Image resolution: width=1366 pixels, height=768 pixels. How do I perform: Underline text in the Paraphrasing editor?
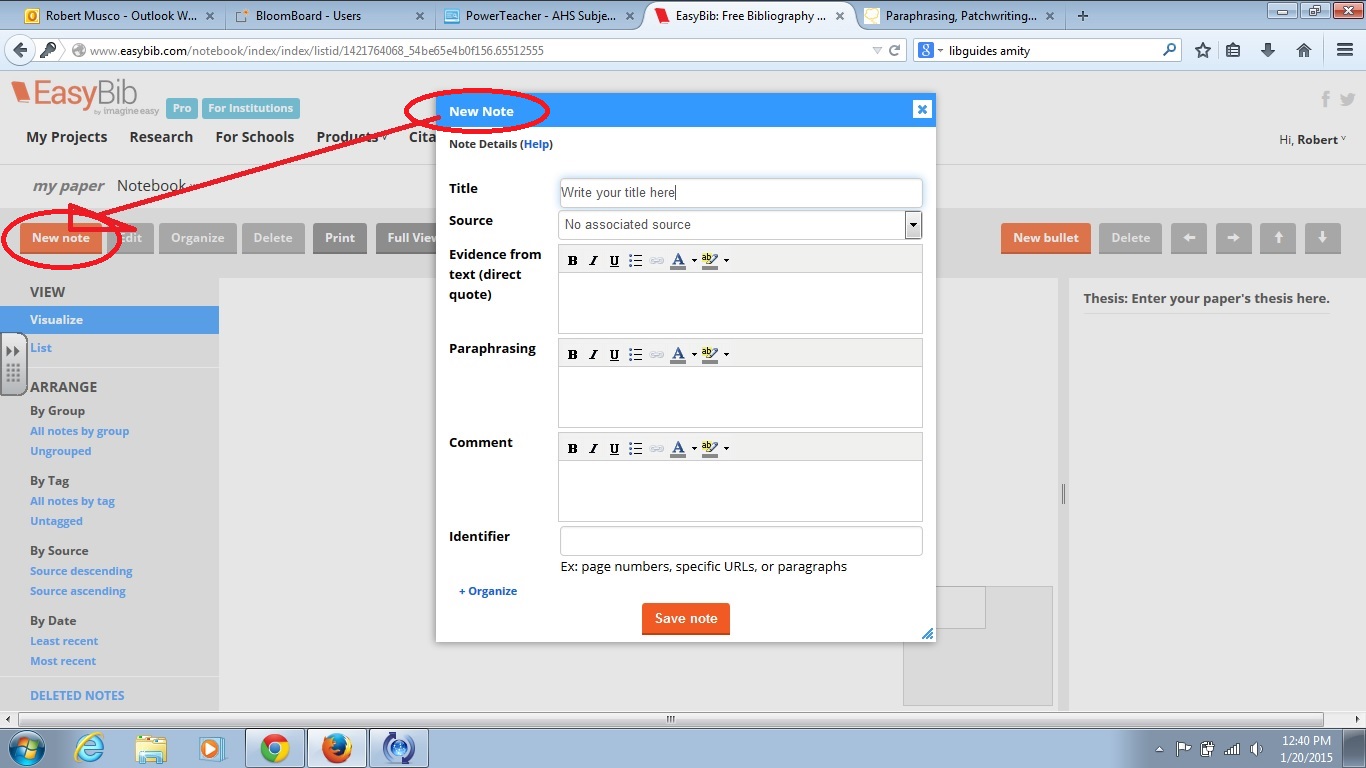pyautogui.click(x=614, y=354)
